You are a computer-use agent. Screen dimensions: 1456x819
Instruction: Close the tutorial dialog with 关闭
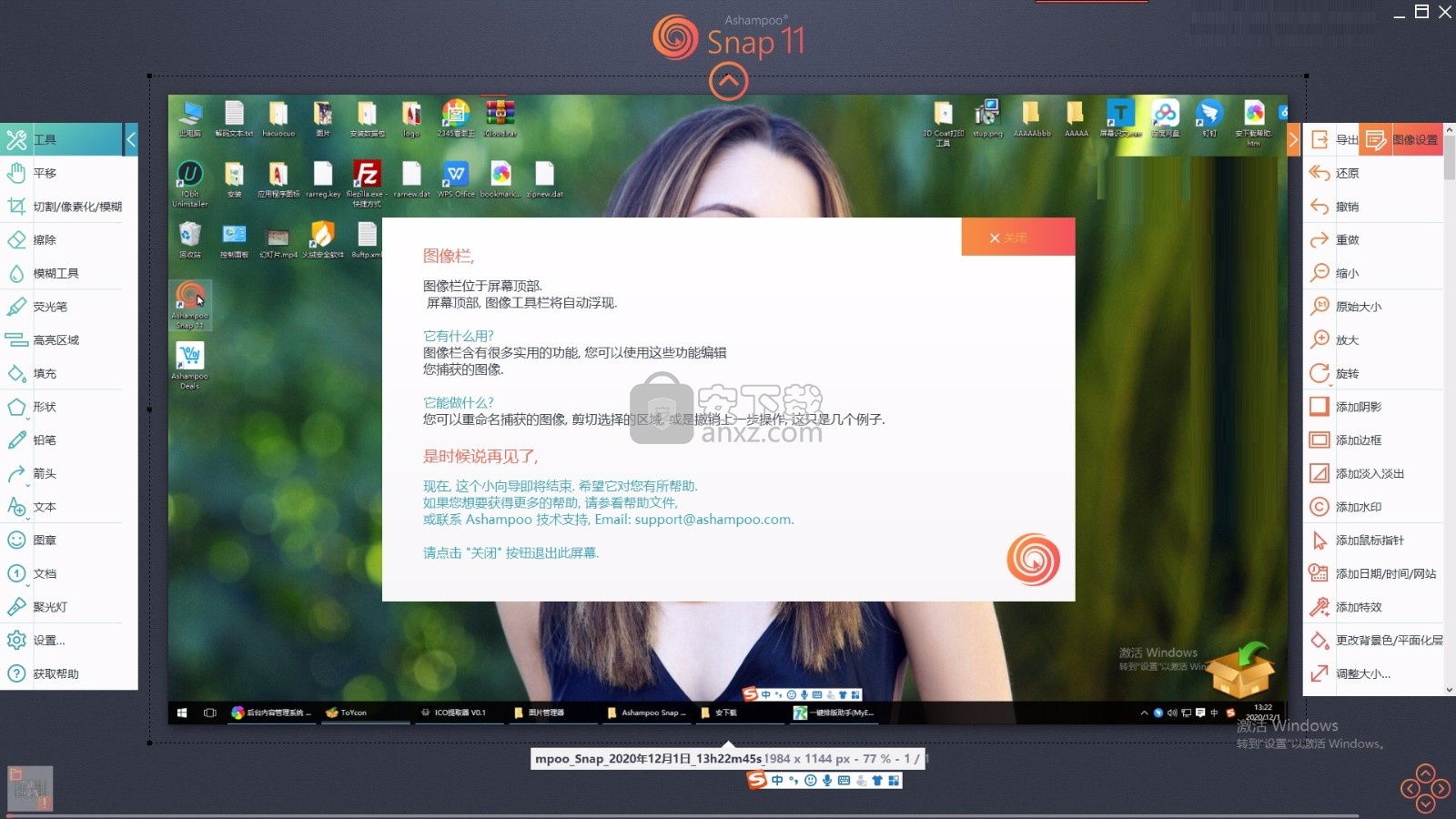click(x=1018, y=238)
